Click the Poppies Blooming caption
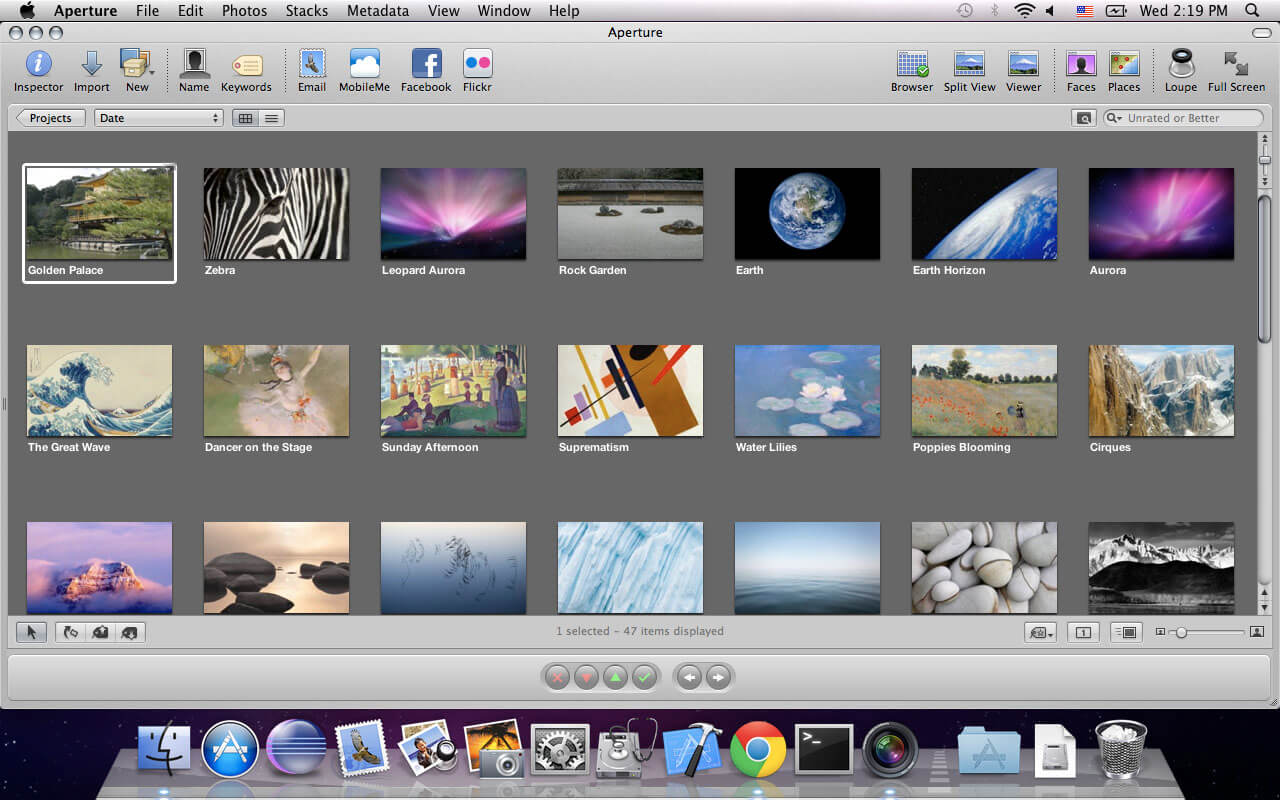 [x=962, y=447]
